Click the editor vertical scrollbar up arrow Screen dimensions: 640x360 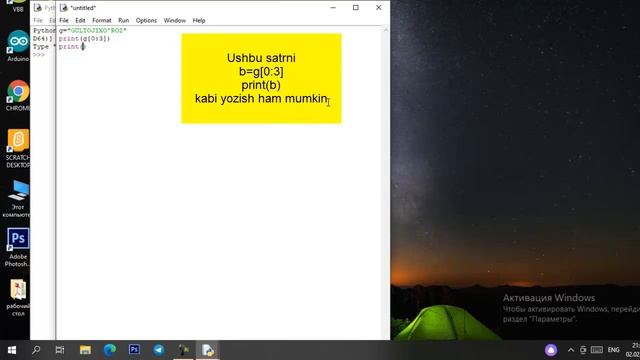coord(385,30)
